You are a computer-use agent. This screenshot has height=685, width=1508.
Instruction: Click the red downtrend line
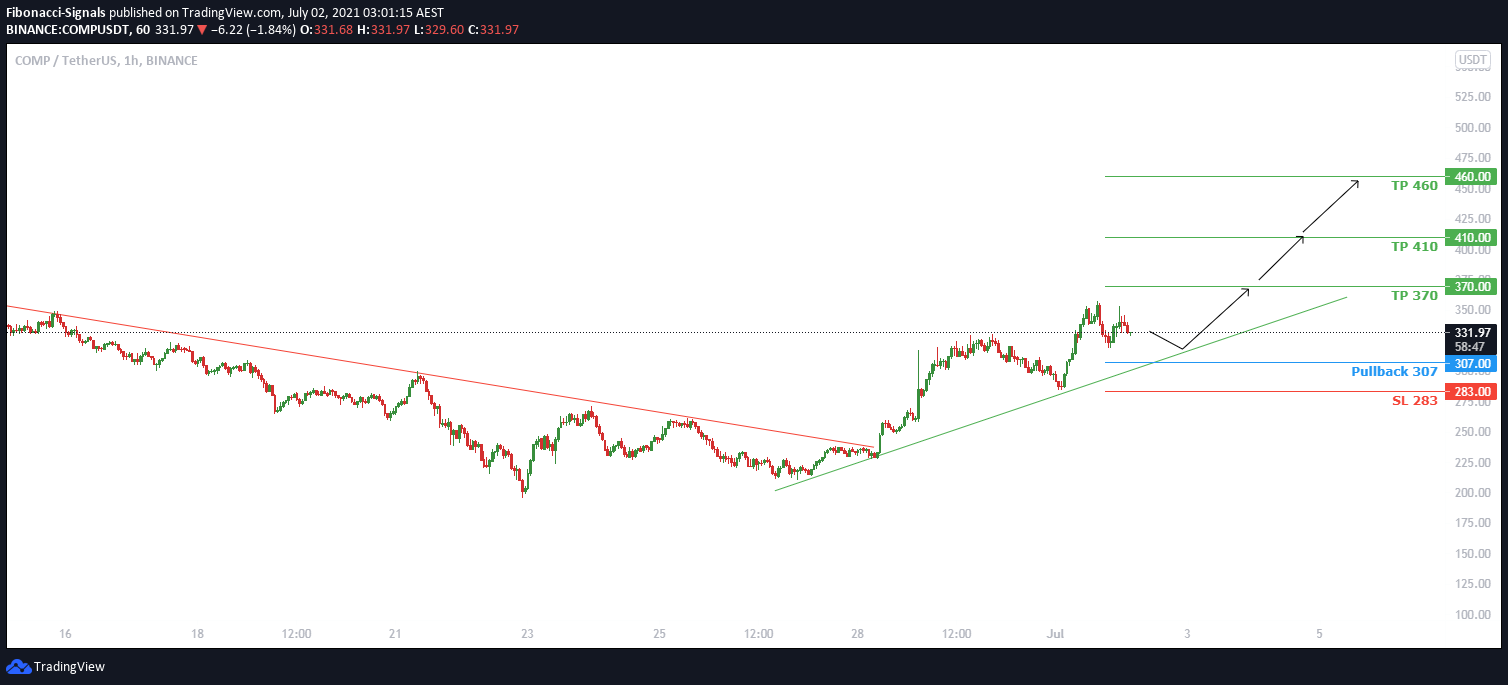click(x=440, y=377)
